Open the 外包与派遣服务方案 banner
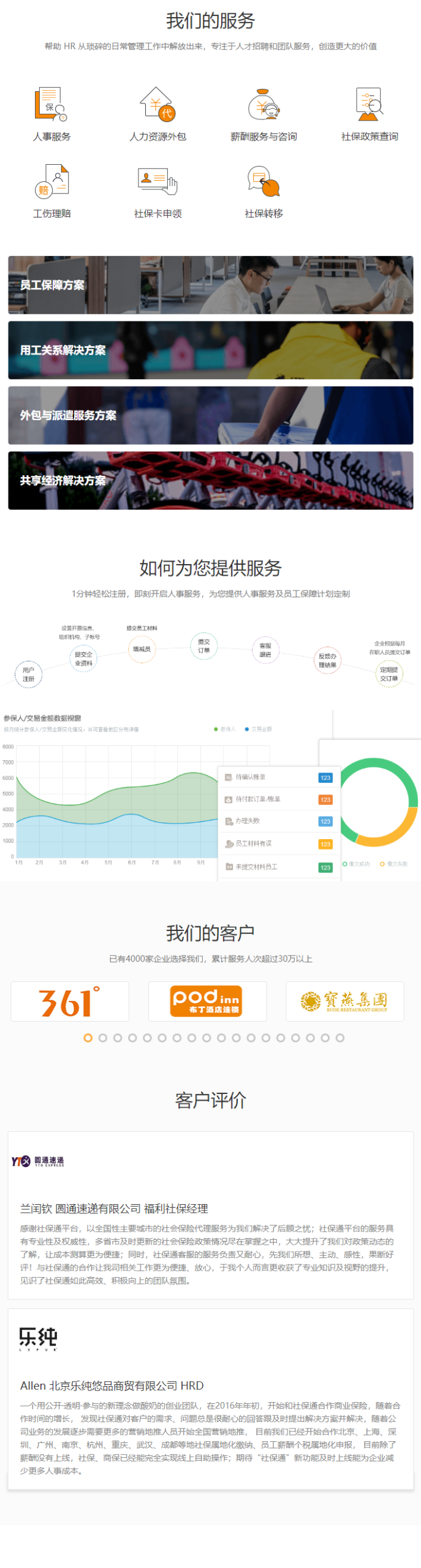The width and height of the screenshot is (421, 1568). 210,415
